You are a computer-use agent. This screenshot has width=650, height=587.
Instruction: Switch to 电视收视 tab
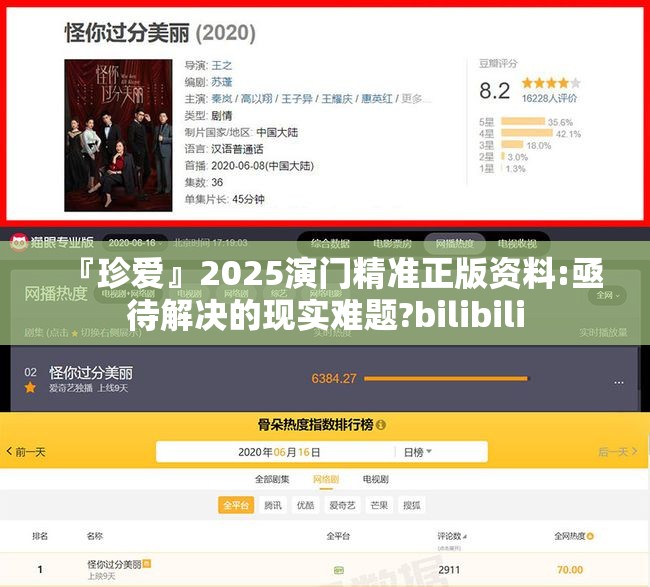pos(517,243)
